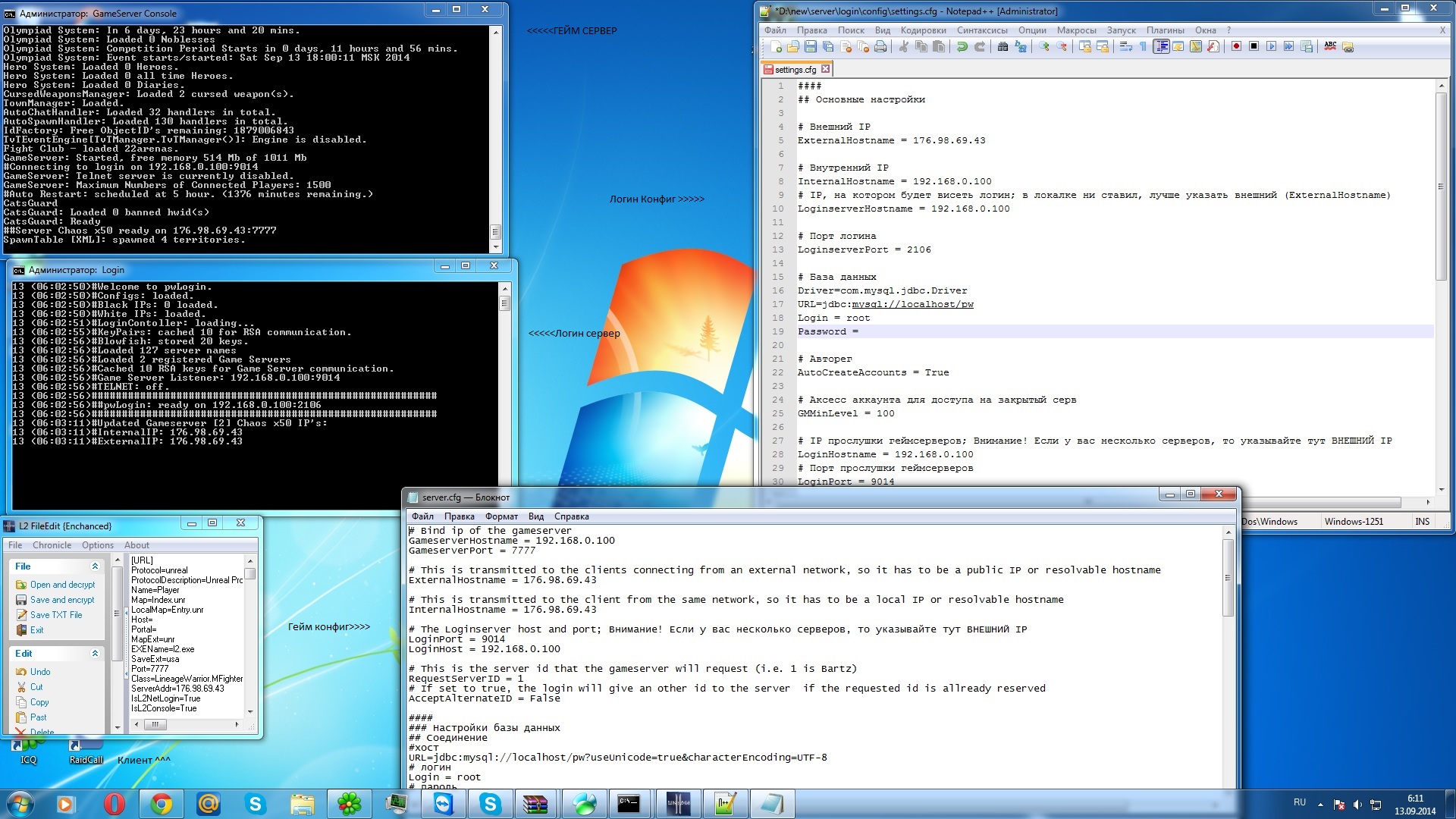
Task: Open the User Defined Language icon
Action: (1178, 46)
